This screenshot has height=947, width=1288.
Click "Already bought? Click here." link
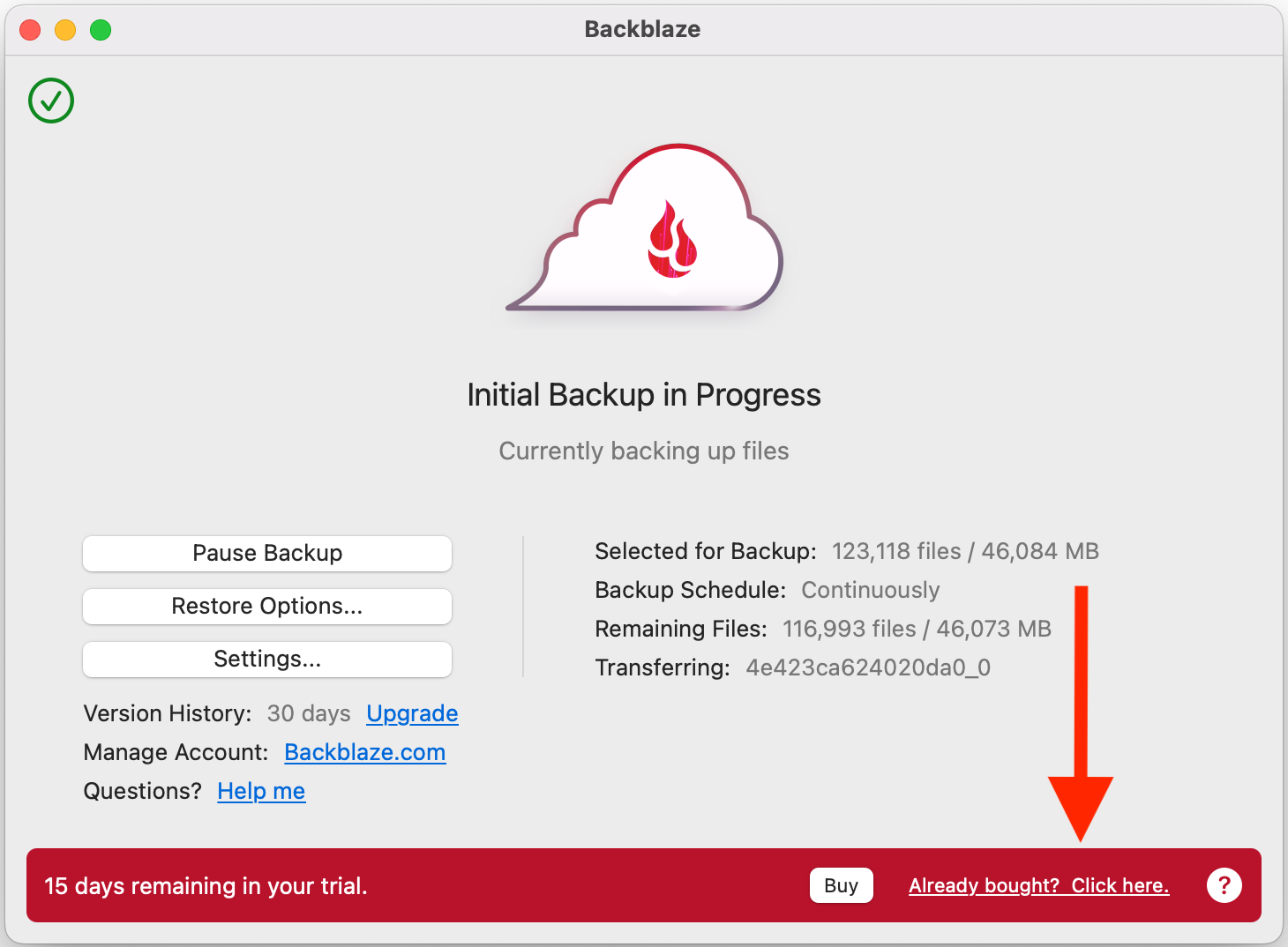click(1039, 885)
